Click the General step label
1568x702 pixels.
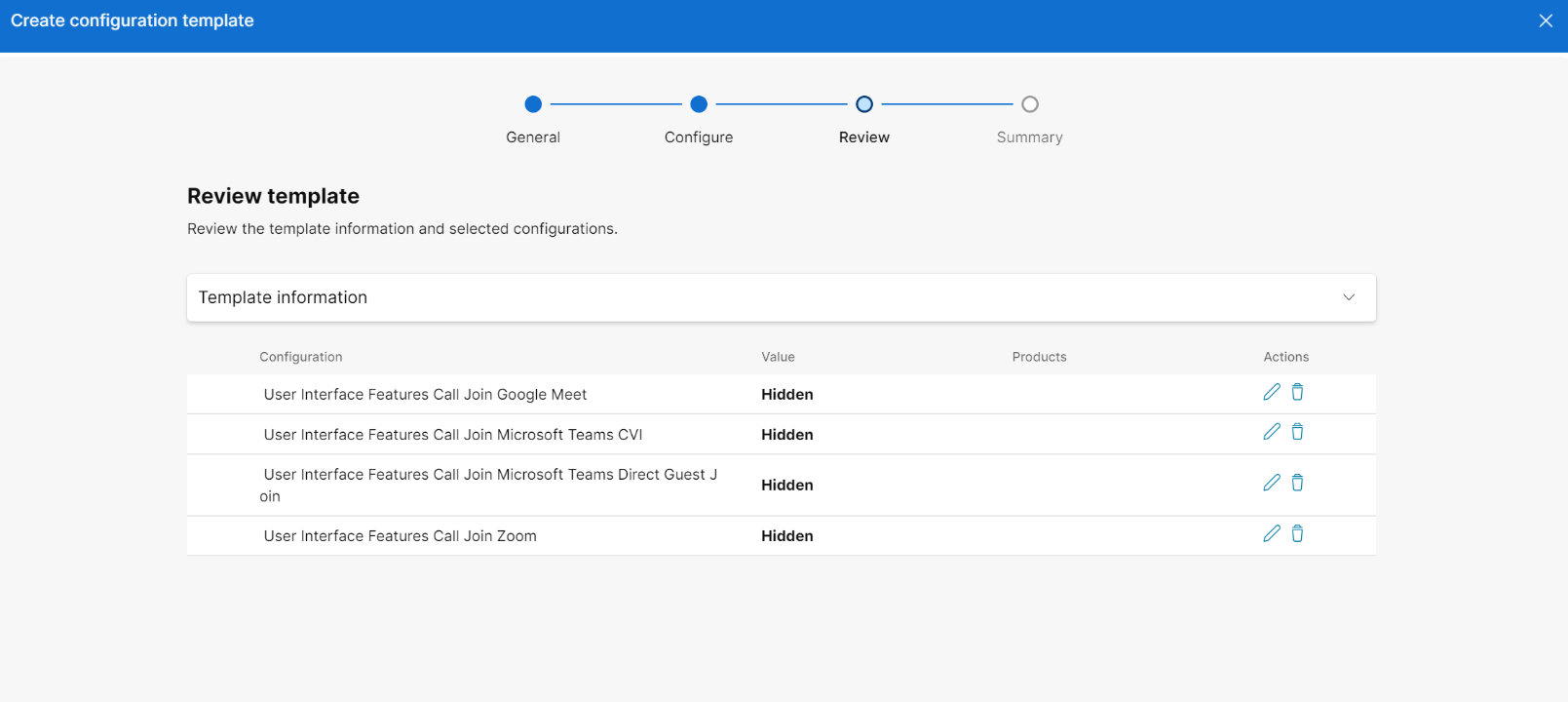tap(533, 137)
